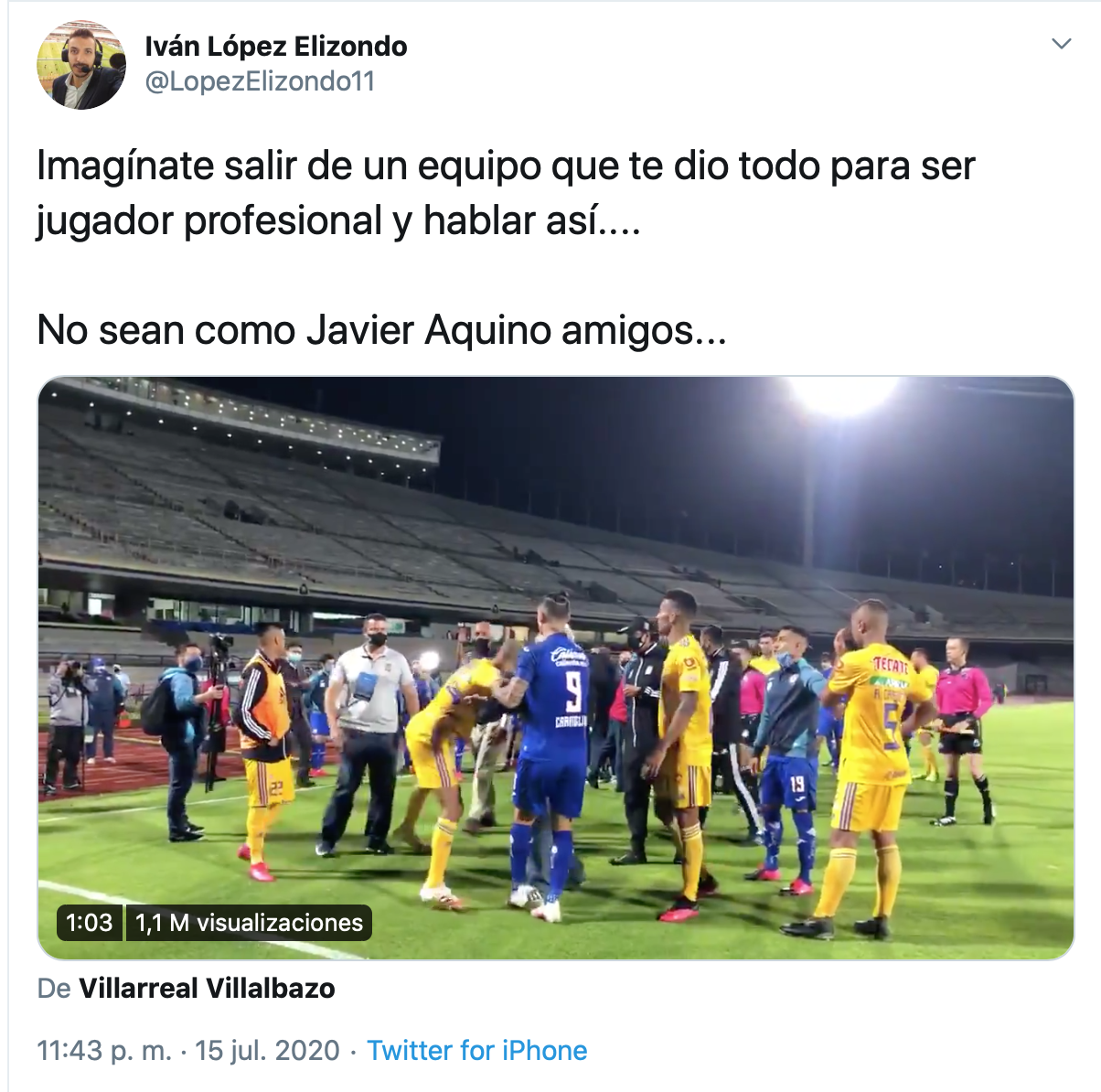Viewport: 1101px width, 1092px height.
Task: Play the embedded stadium video
Action: point(555,668)
